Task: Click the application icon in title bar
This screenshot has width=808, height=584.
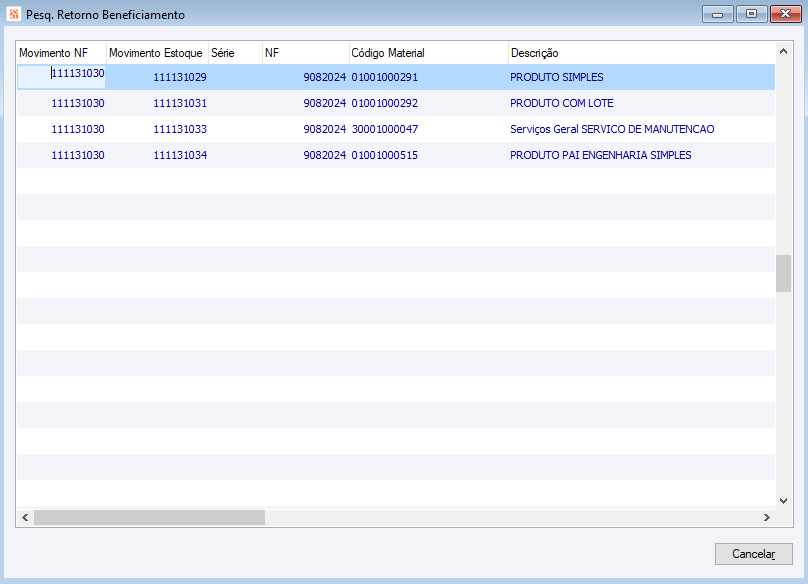Action: [x=14, y=14]
